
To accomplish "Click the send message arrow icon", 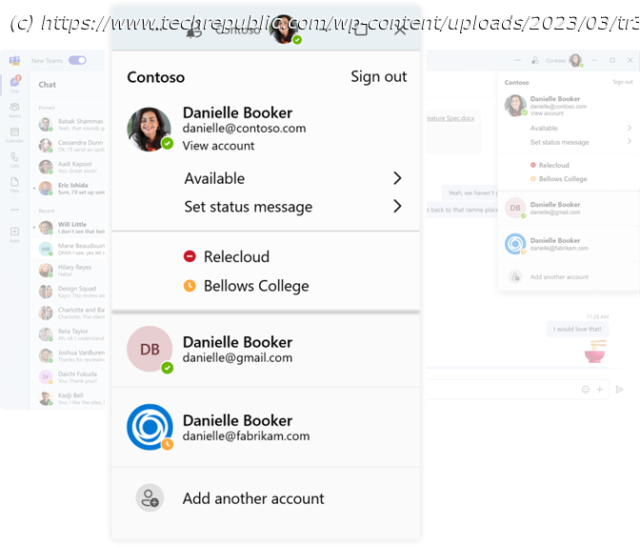I will (619, 389).
